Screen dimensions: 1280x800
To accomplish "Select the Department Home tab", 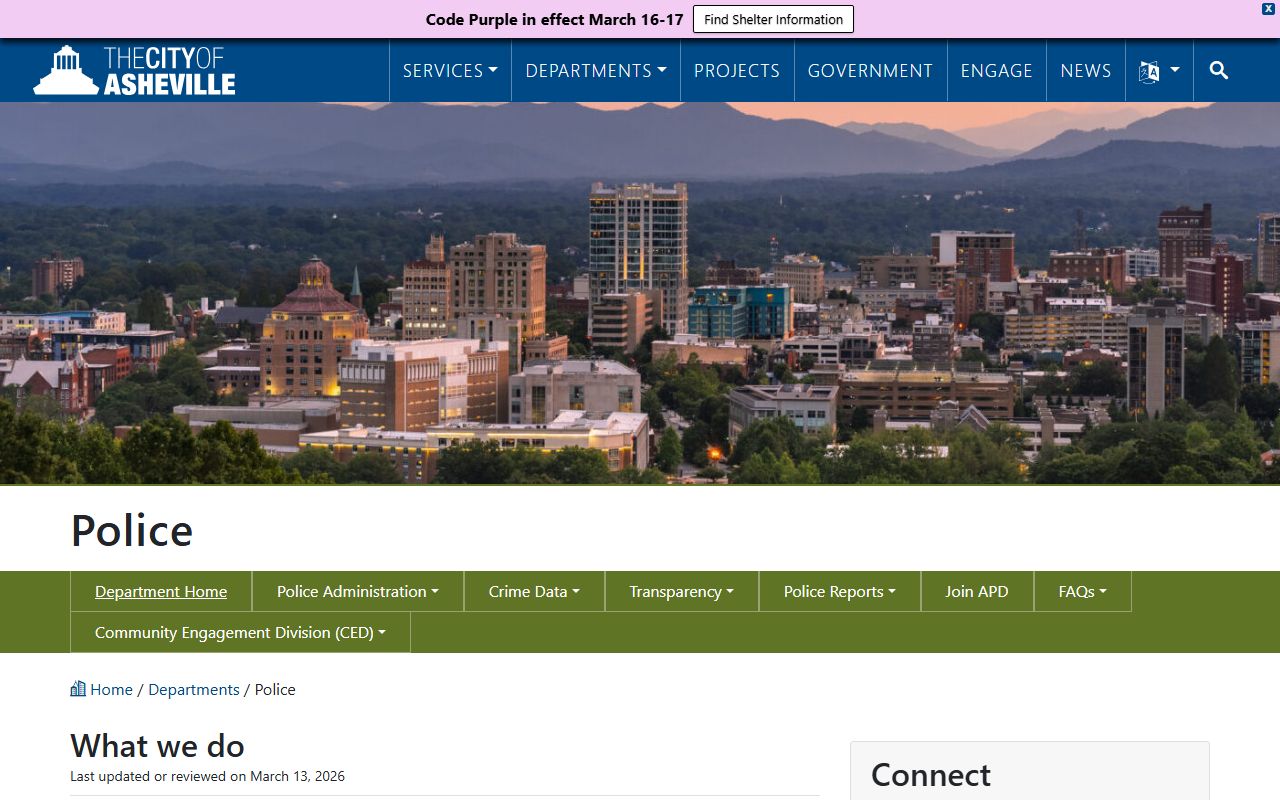I will [x=161, y=592].
